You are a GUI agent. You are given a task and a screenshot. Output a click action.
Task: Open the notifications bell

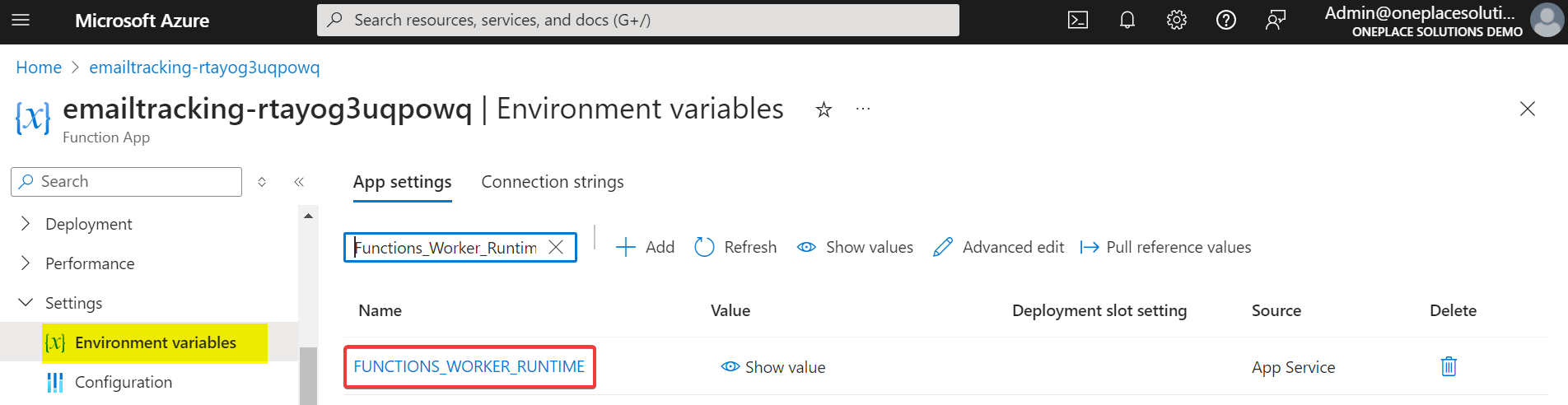pyautogui.click(x=1127, y=21)
